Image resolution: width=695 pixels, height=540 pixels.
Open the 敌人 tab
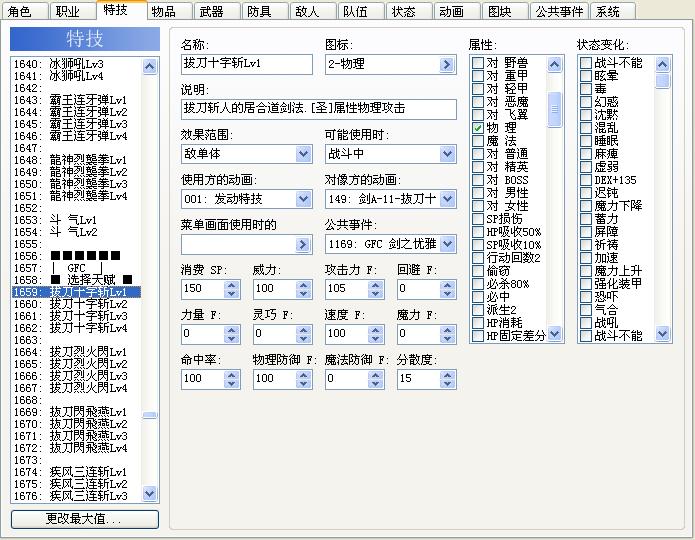(x=312, y=11)
